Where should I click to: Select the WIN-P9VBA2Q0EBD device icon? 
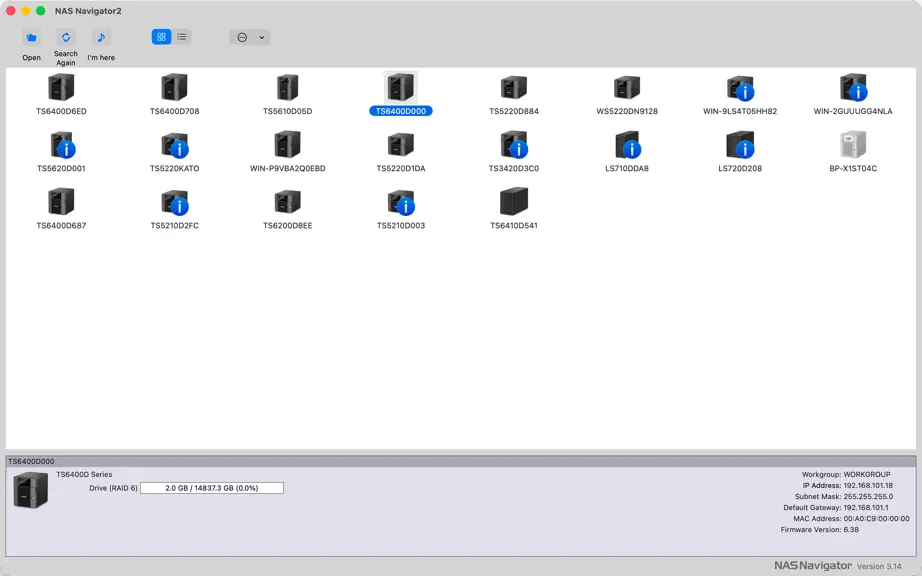click(x=288, y=145)
